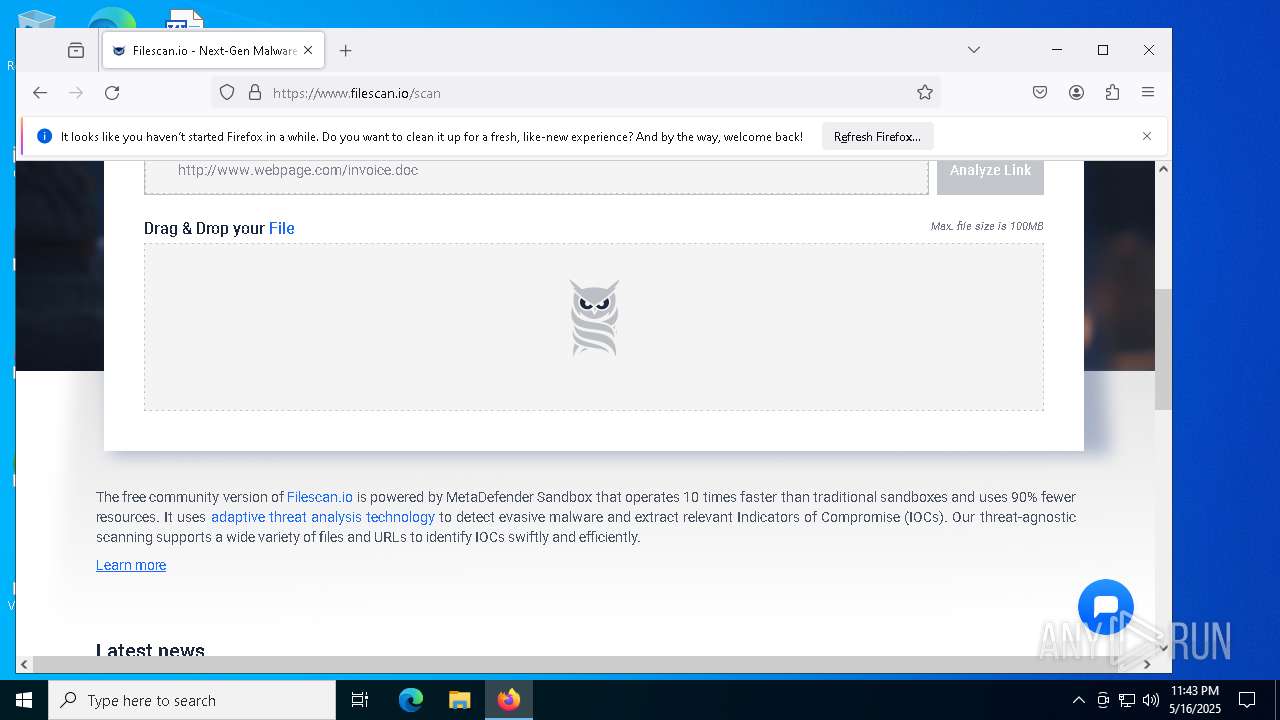Image resolution: width=1280 pixels, height=720 pixels.
Task: Click the Max. file size 100MB text
Action: coord(987,226)
